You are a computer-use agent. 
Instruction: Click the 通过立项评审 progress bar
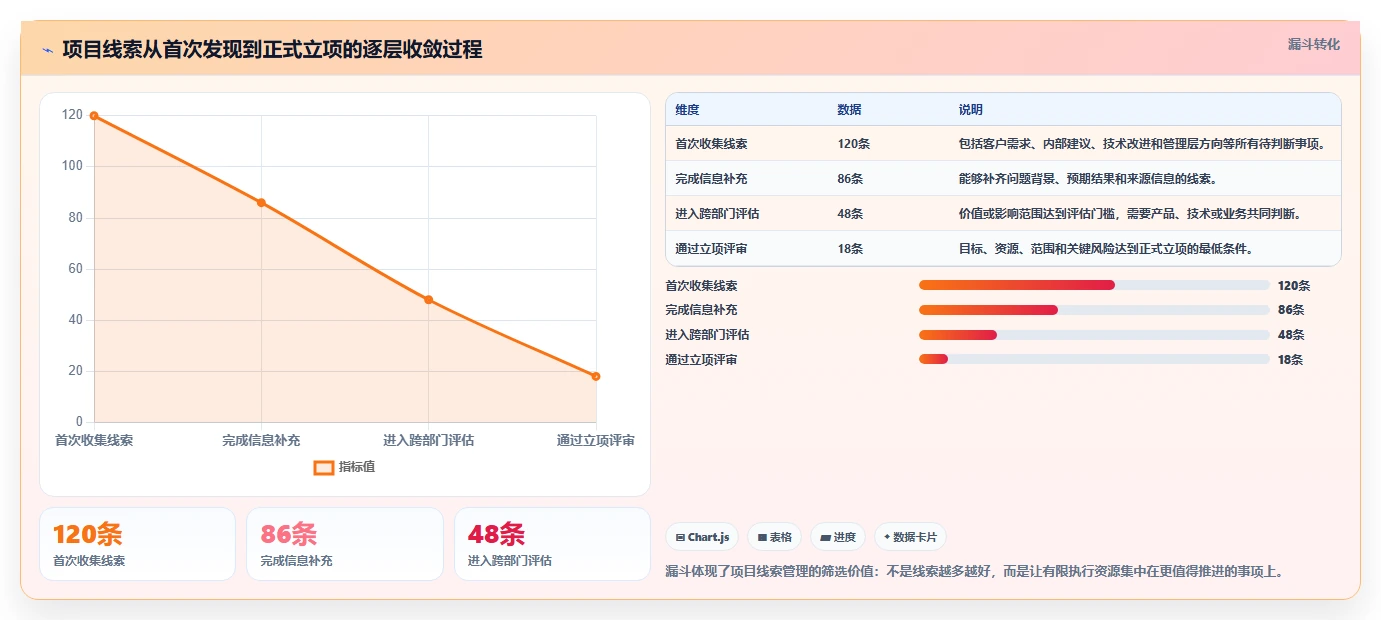click(1094, 359)
